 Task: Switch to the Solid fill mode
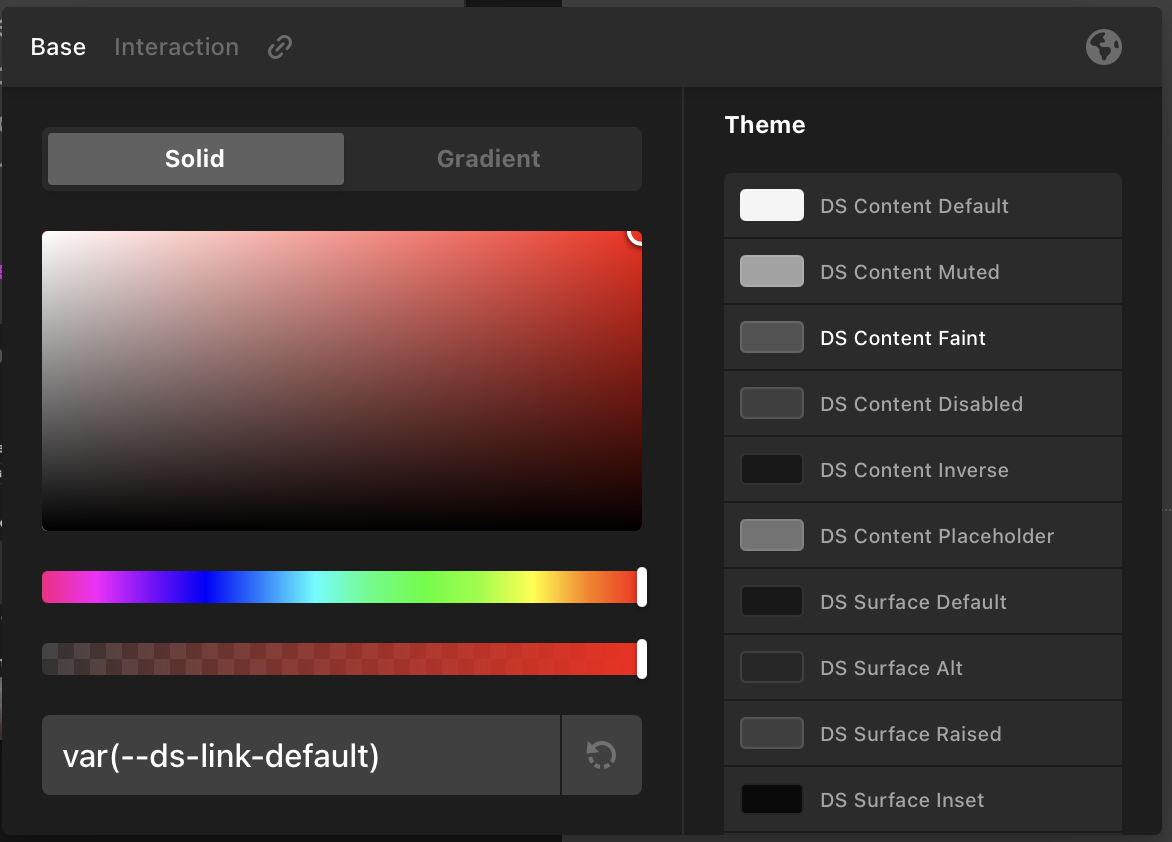[196, 159]
